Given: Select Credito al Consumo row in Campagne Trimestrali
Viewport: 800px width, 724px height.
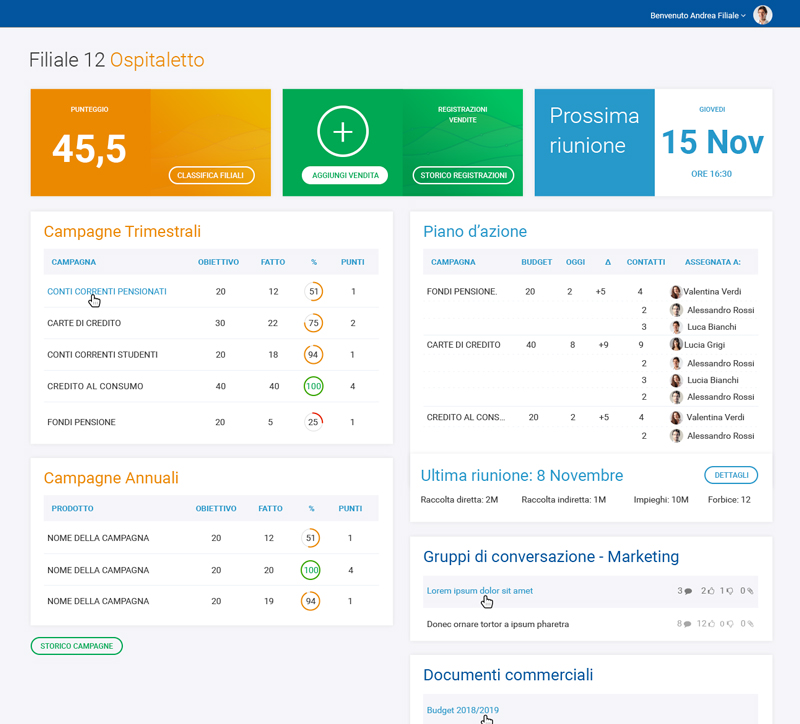Looking at the screenshot, I should pos(211,386).
